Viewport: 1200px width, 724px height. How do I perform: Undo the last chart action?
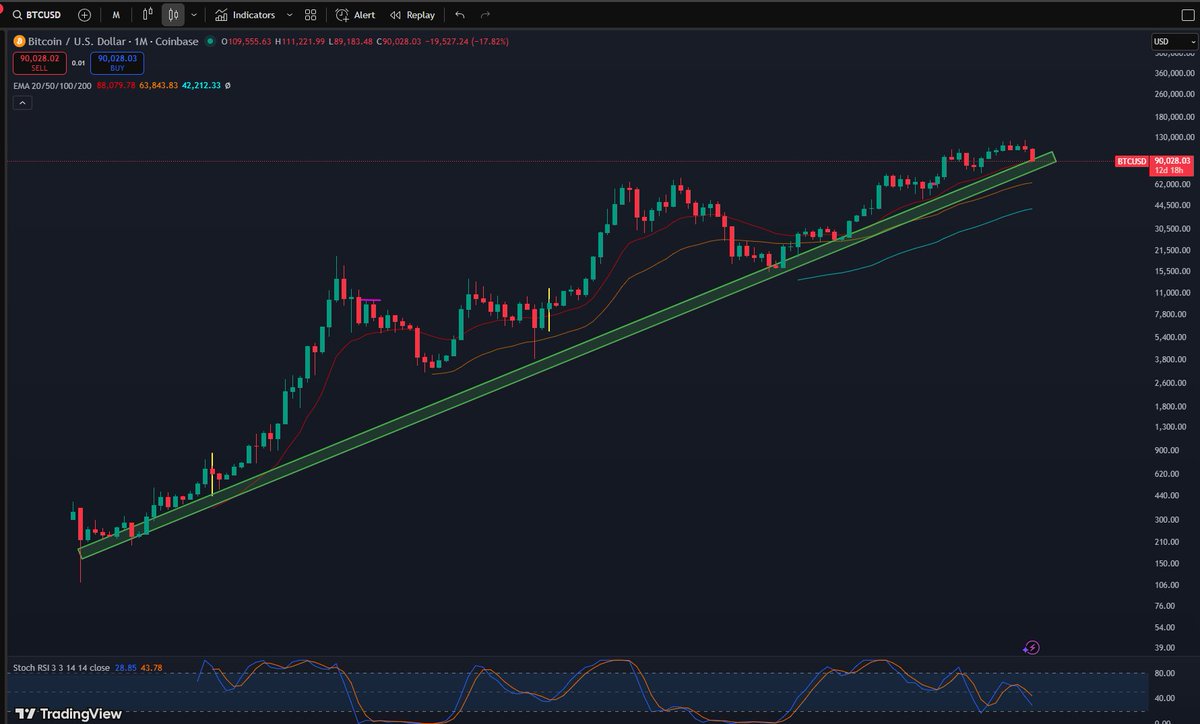coord(458,14)
